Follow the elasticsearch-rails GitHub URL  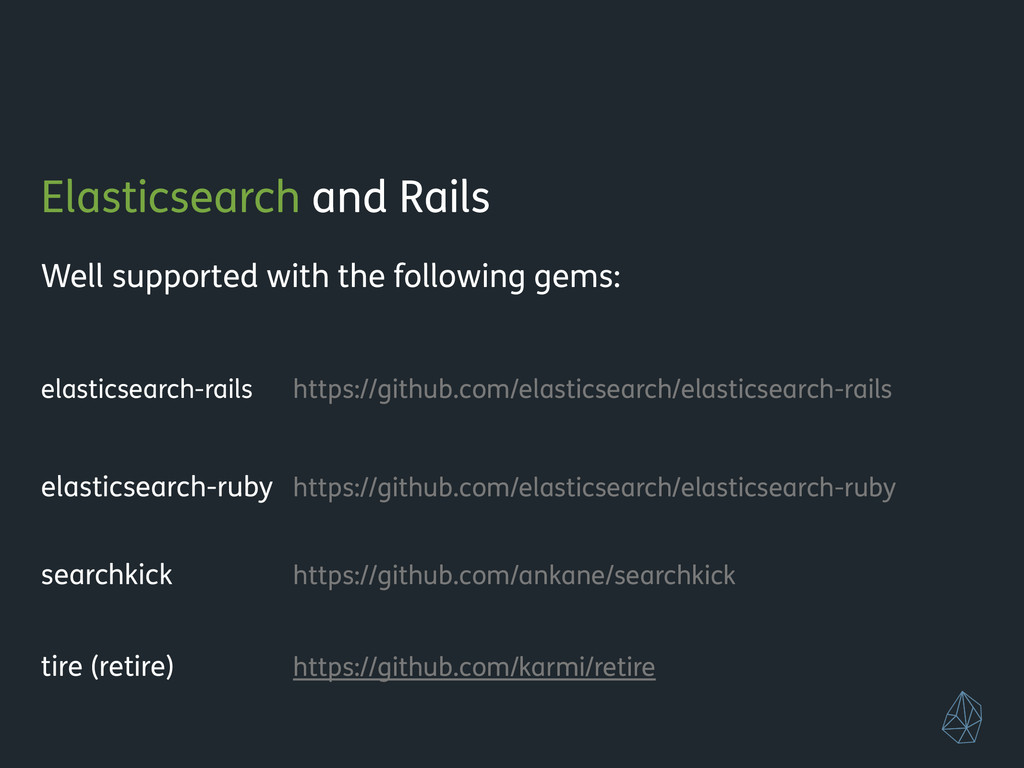[x=592, y=389]
